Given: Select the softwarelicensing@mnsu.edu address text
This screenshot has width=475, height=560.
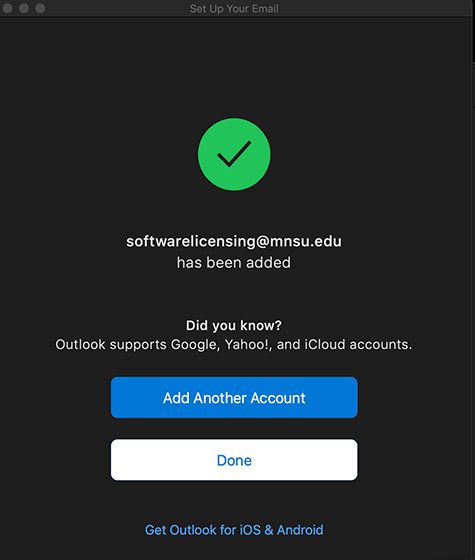Looking at the screenshot, I should tap(234, 241).
